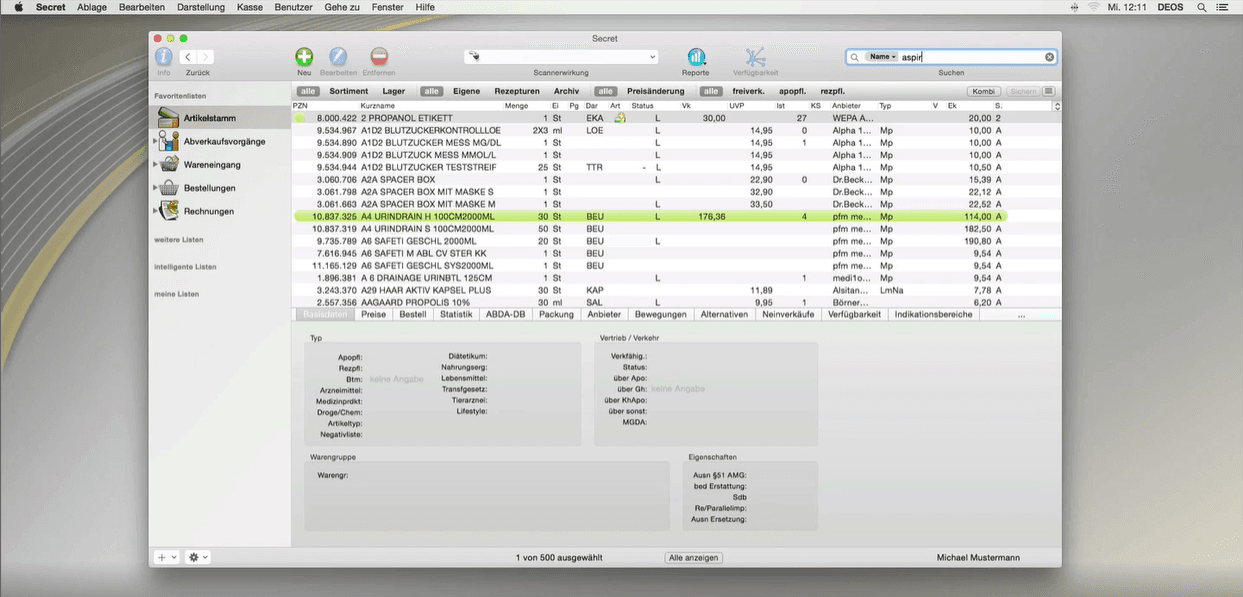
Task: Expand the Wareneingang tree item
Action: 155,165
